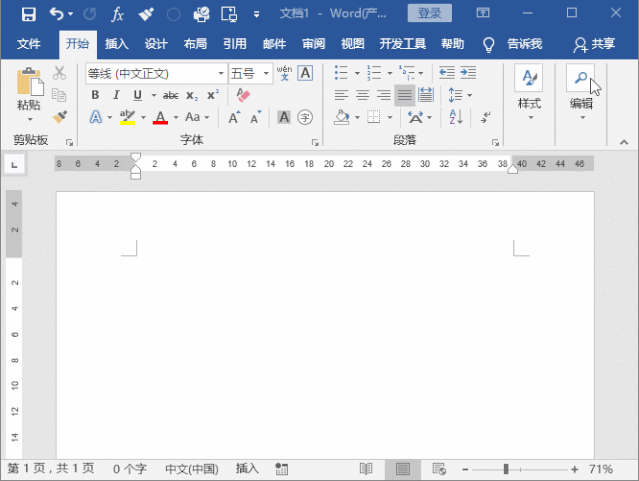Click the 71% zoom level
This screenshot has height=481, width=639.
pyautogui.click(x=601, y=469)
